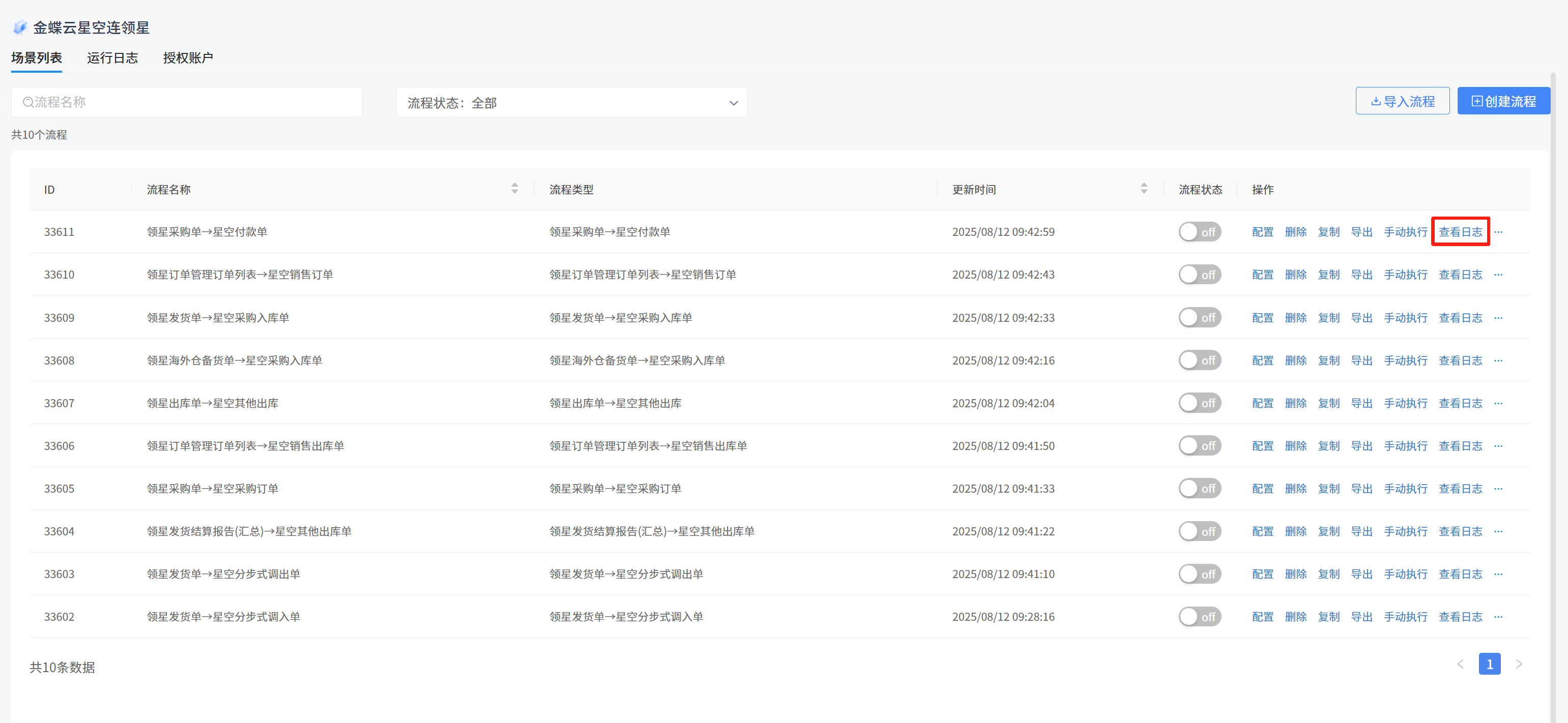Screen dimensions: 1568x723
Task: Toggle status switch for flow 33607
Action: click(1200, 403)
